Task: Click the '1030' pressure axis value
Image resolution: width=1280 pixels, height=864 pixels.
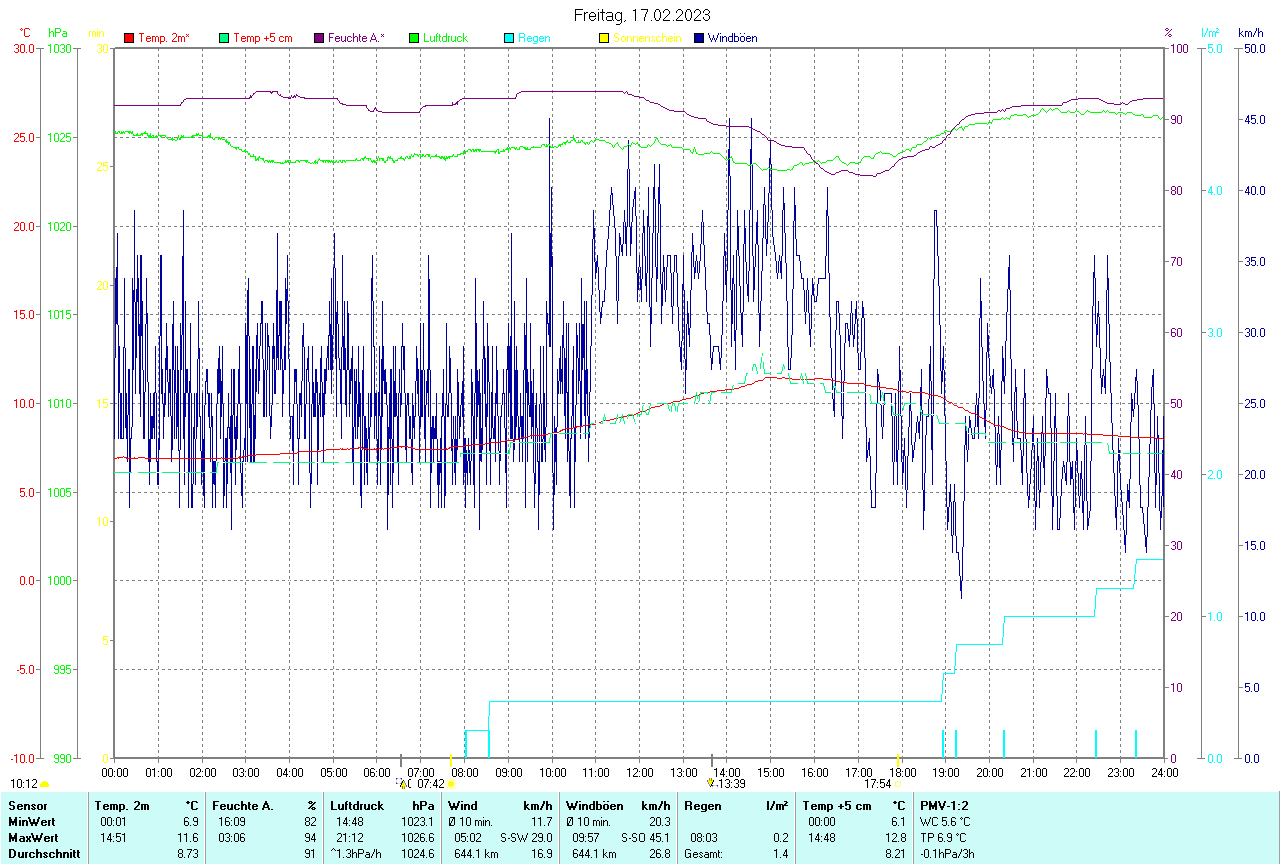Action: pyautogui.click(x=59, y=48)
